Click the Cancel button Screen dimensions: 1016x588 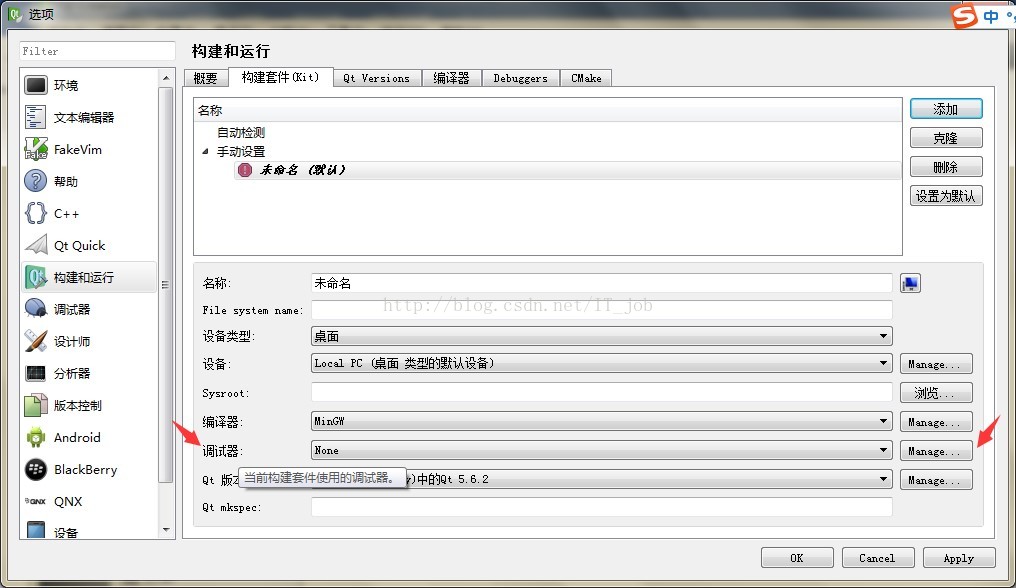[877, 558]
